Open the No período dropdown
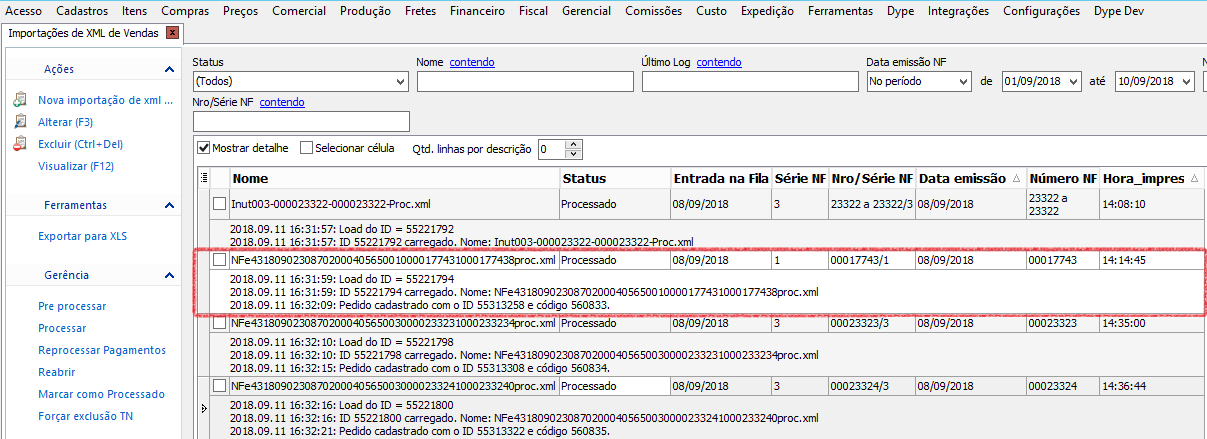Screen dimensions: 1207x439 point(964,81)
